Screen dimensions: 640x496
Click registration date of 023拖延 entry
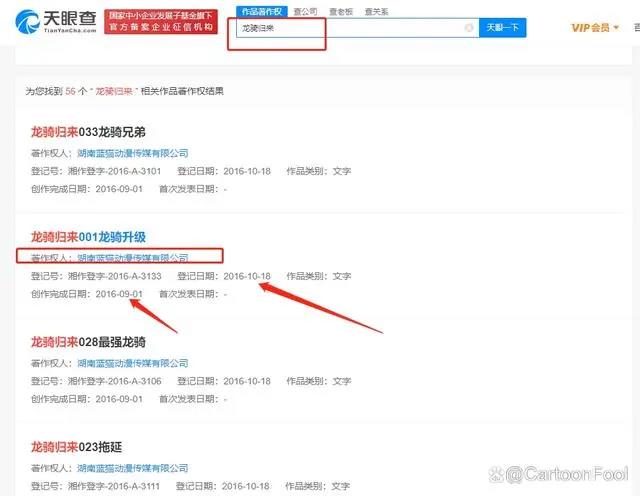pos(246,486)
